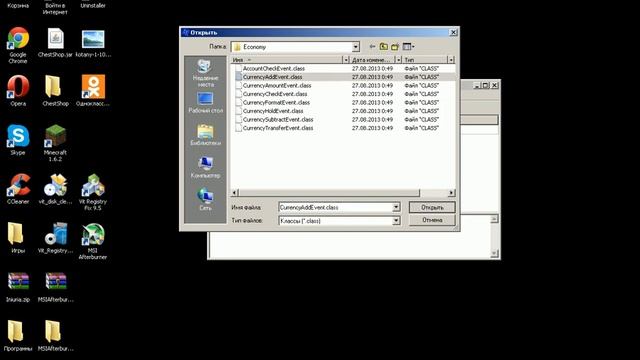Click the horizontal scrollbar right arrow
This screenshot has width=640, height=360.
tap(451, 193)
